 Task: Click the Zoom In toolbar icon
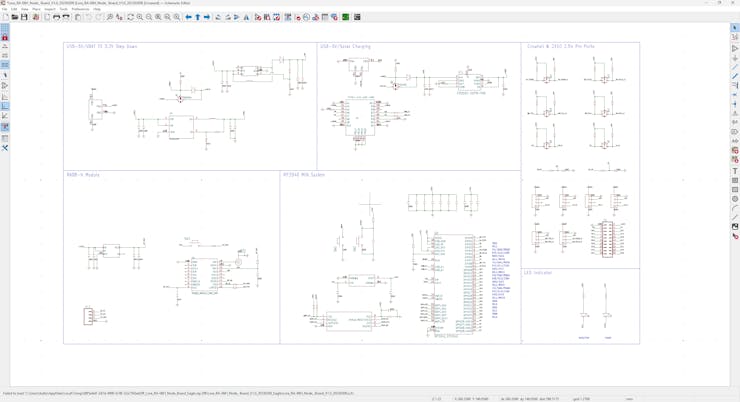tap(140, 17)
